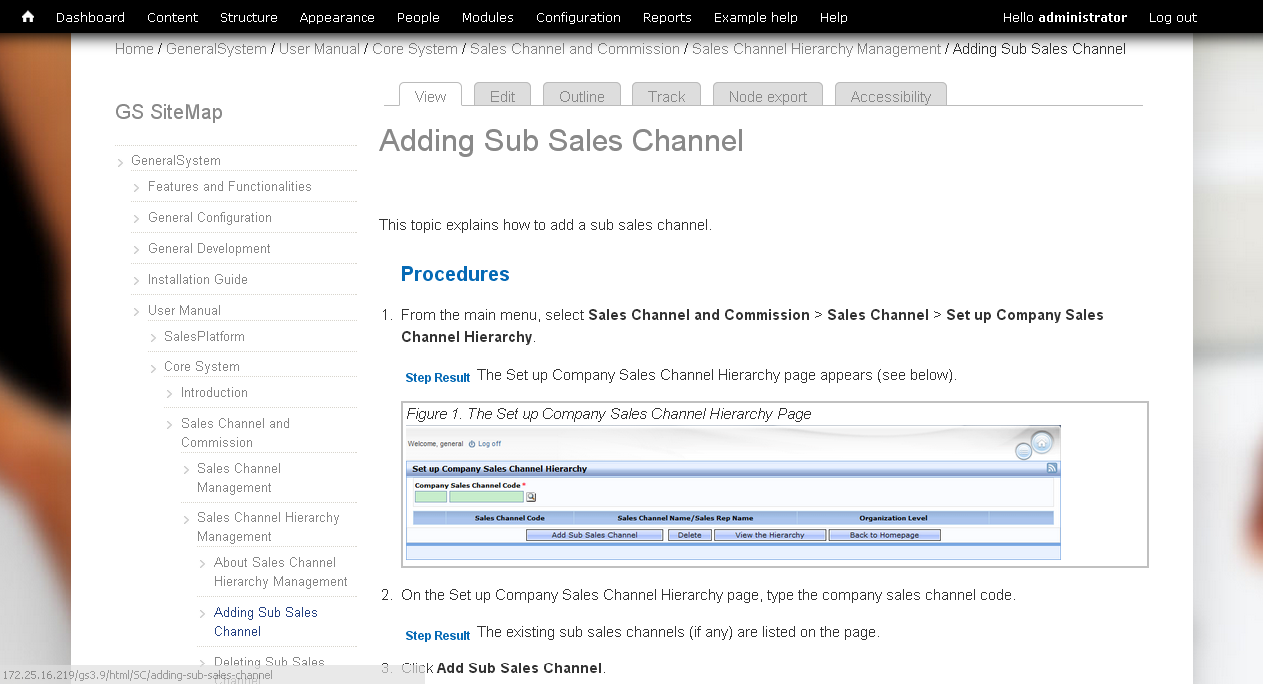
Task: Switch to the Track tab
Action: pyautogui.click(x=666, y=96)
